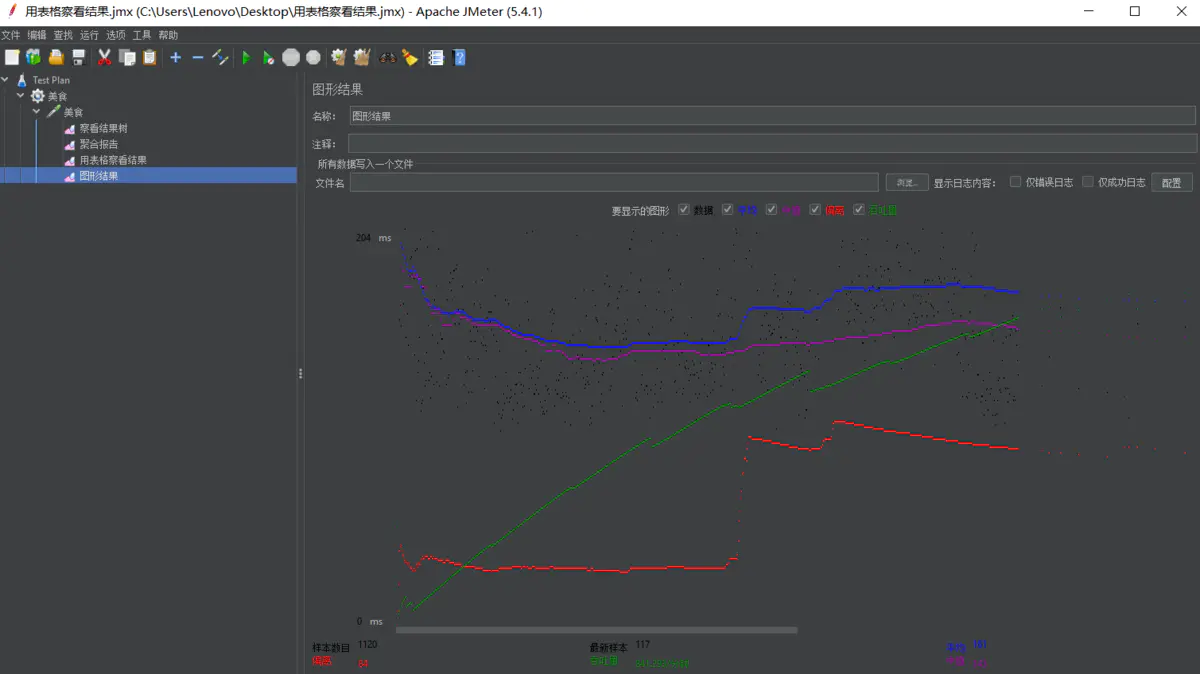Image resolution: width=1200 pixels, height=674 pixels.
Task: Collapse the 美食 sampler node
Action: (37, 112)
